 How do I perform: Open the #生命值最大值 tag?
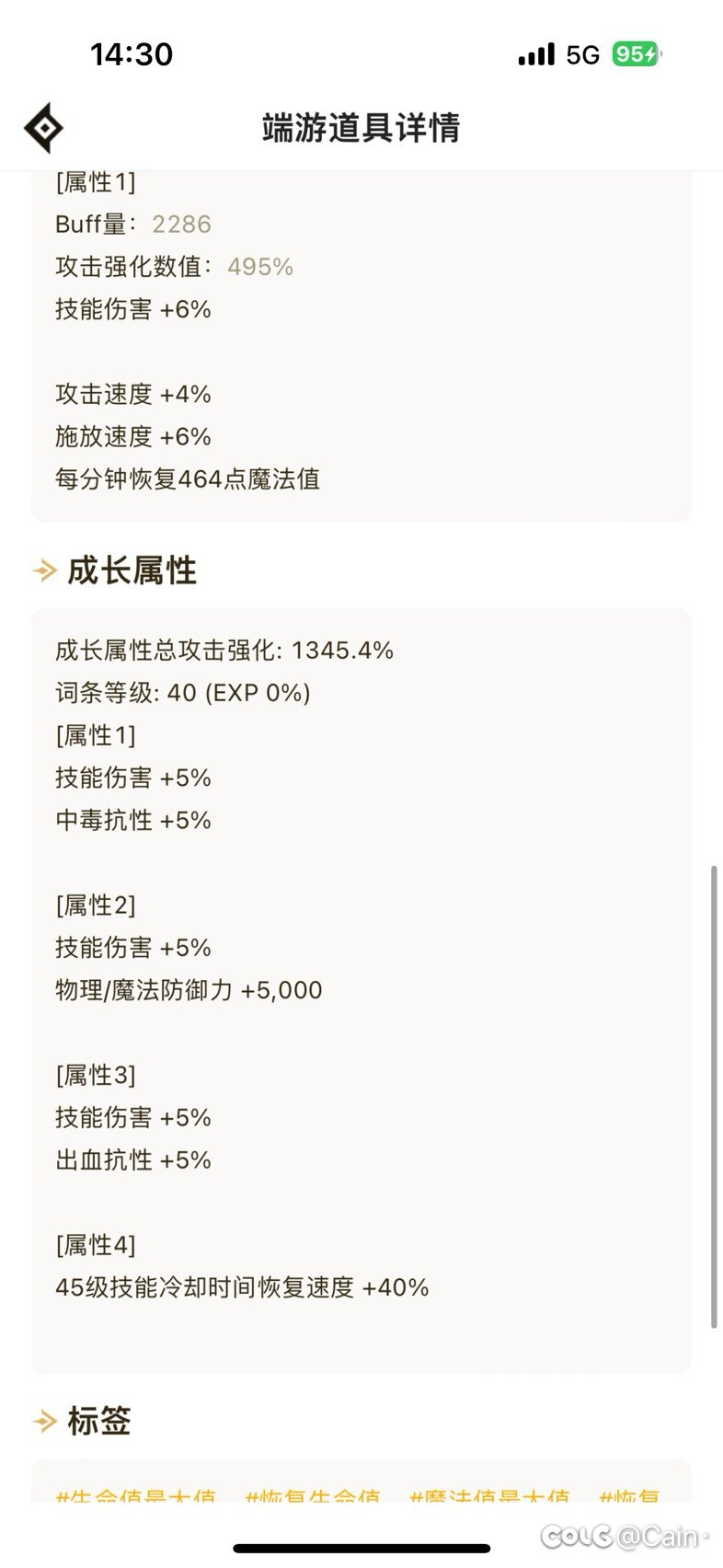click(x=136, y=1495)
